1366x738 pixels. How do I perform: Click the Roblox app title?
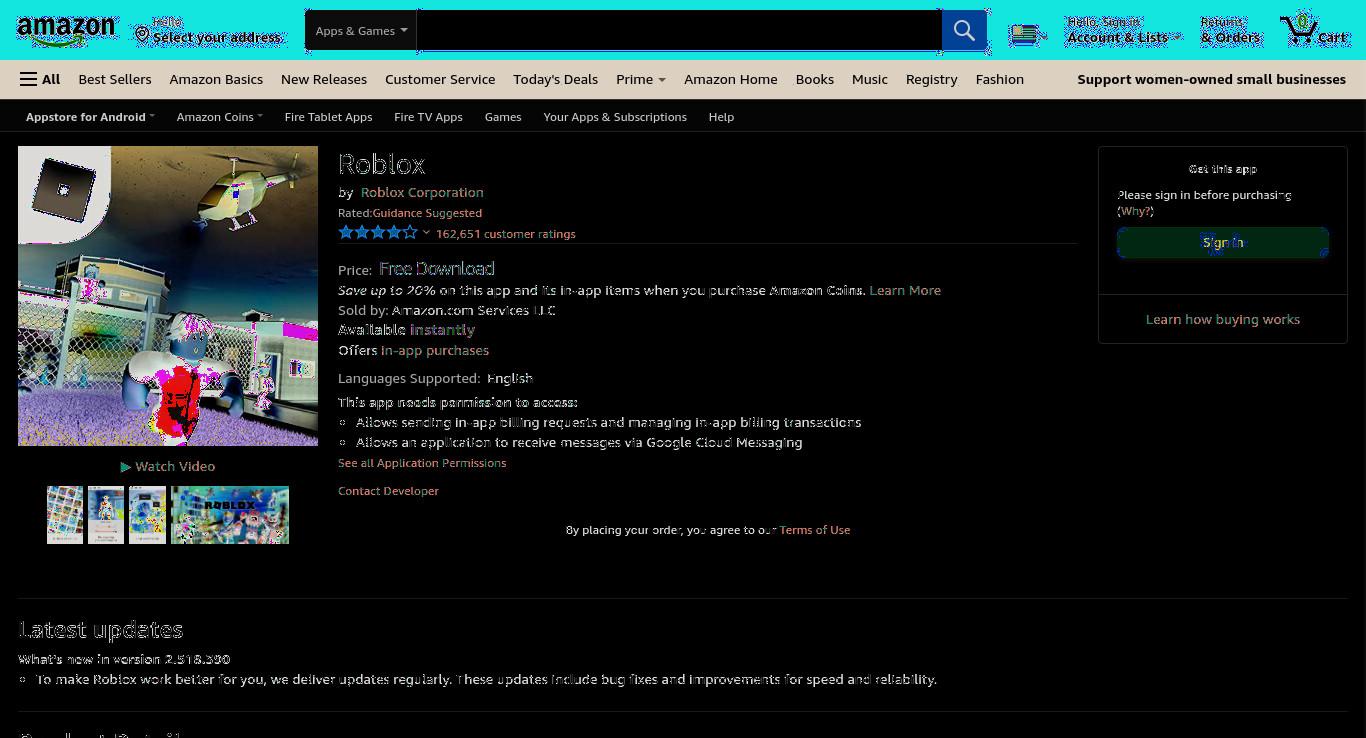[382, 164]
